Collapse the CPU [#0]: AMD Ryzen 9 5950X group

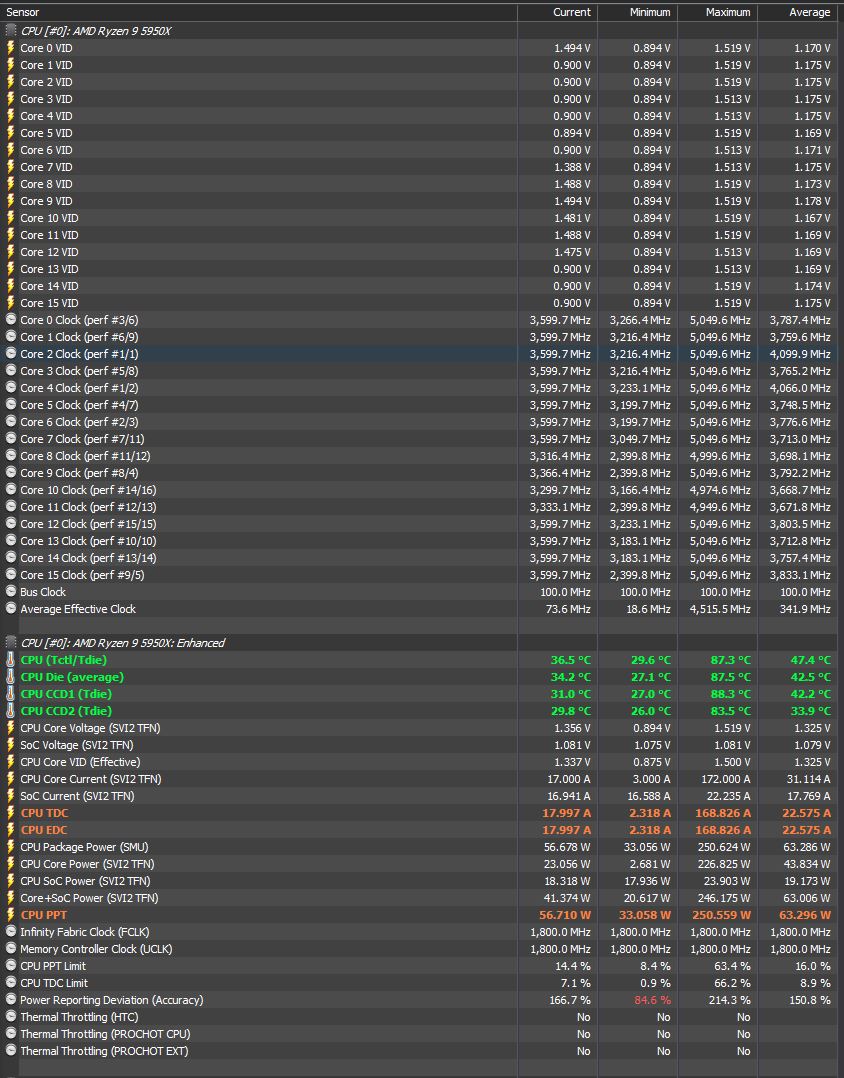pyautogui.click(x=10, y=30)
